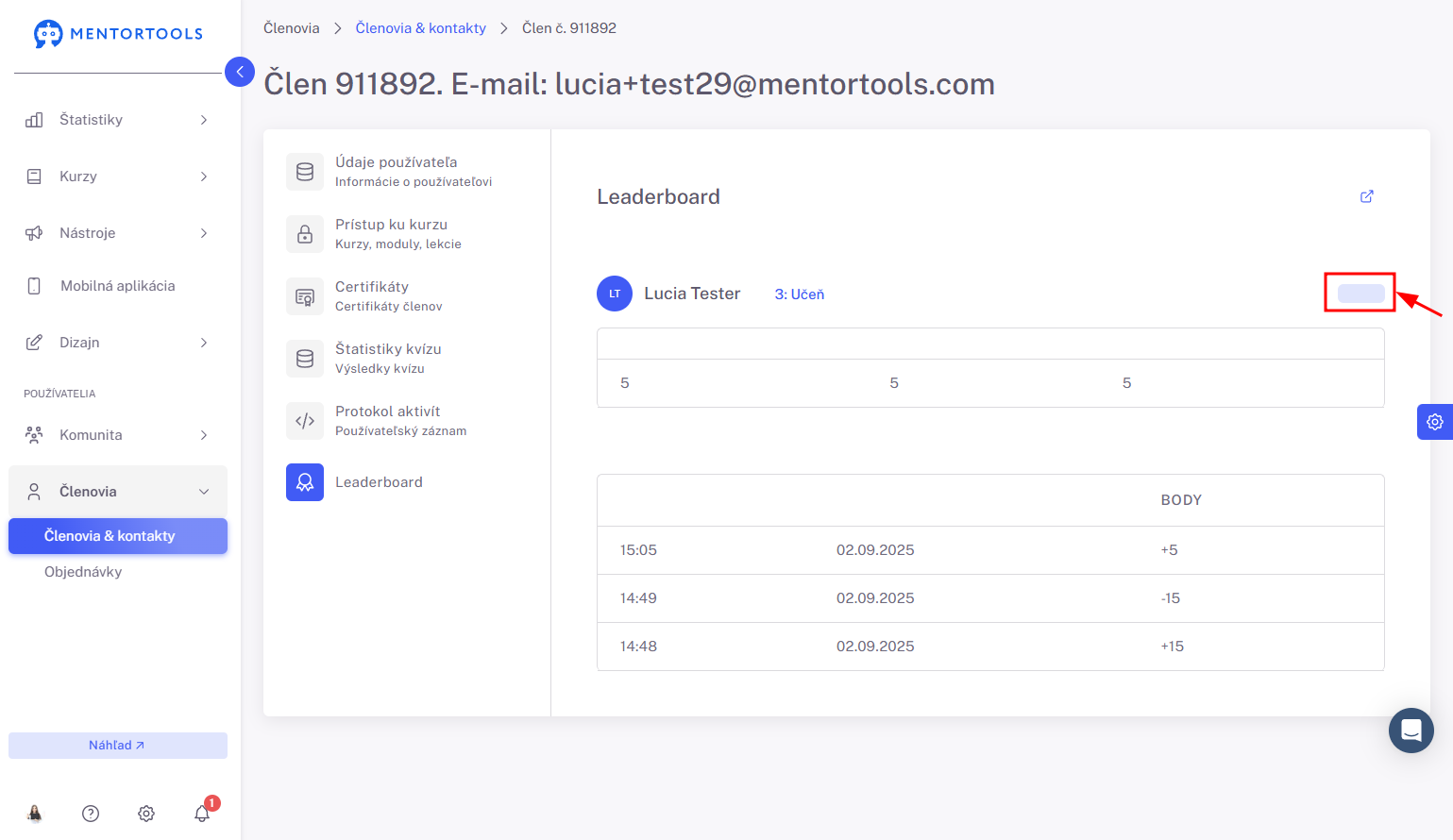Click the MentorTools logo

(x=118, y=34)
